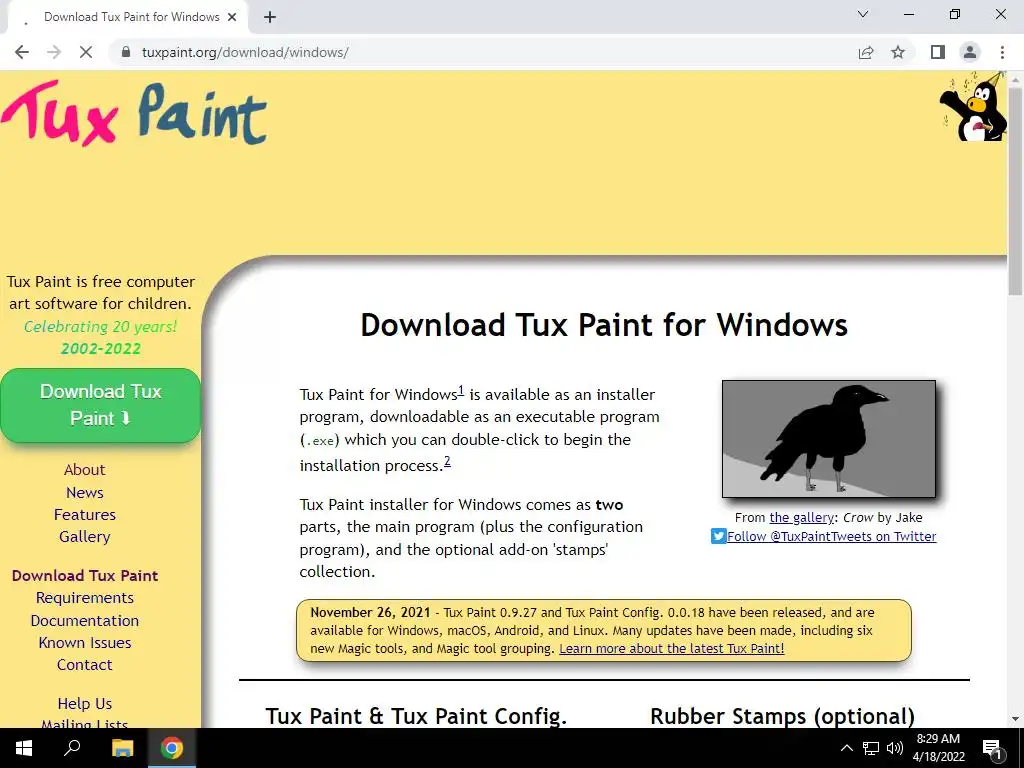Viewport: 1024px width, 768px height.
Task: Click footnote 2 after installation process
Action: point(447,462)
